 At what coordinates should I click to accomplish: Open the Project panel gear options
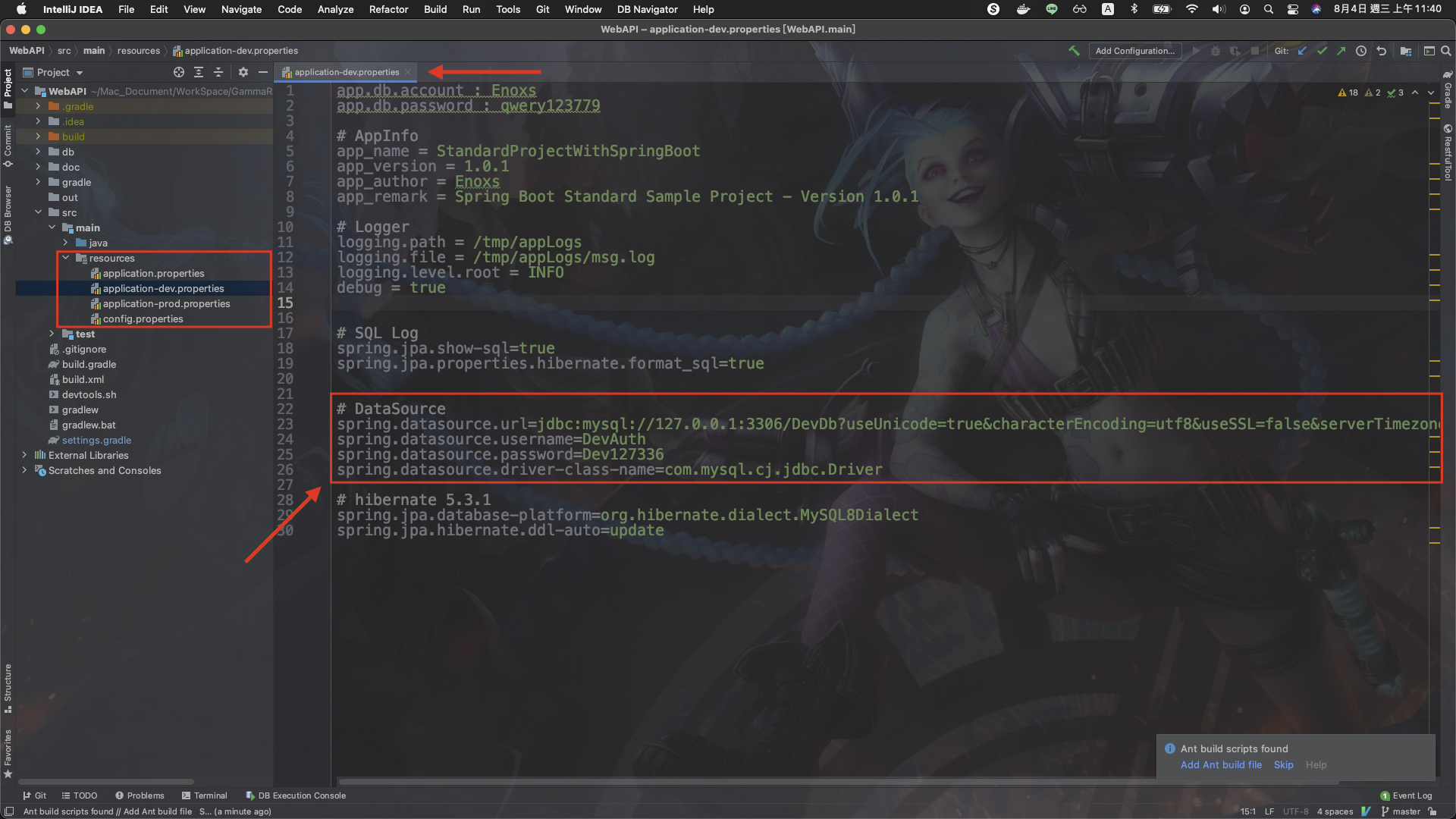(243, 72)
